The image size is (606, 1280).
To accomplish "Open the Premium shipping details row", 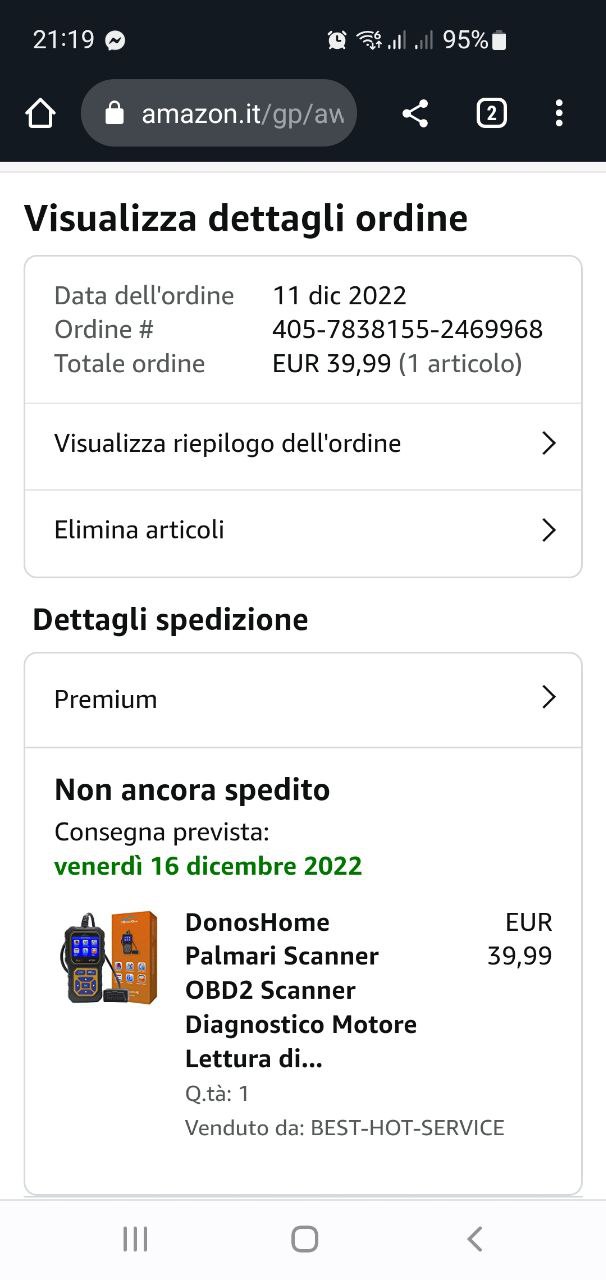I will 303,700.
